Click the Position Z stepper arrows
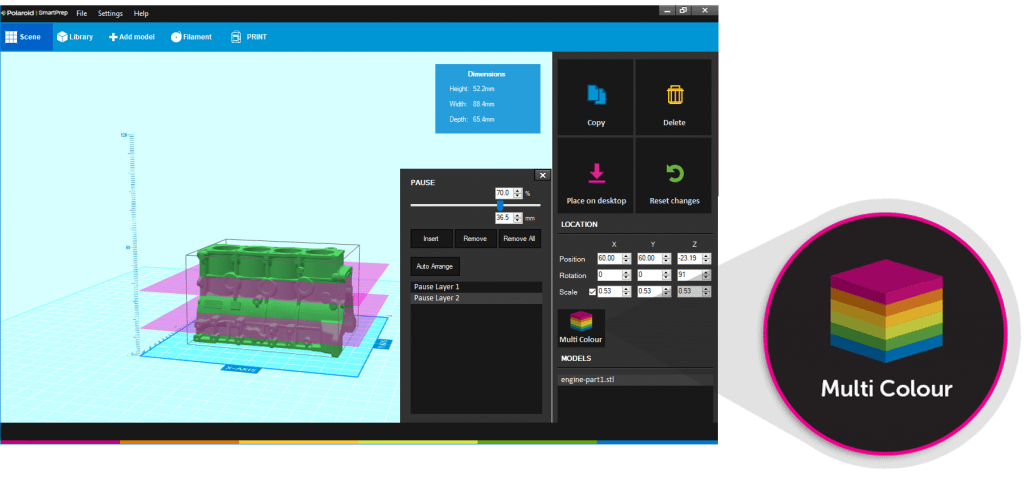This screenshot has height=495, width=1024. (x=707, y=259)
